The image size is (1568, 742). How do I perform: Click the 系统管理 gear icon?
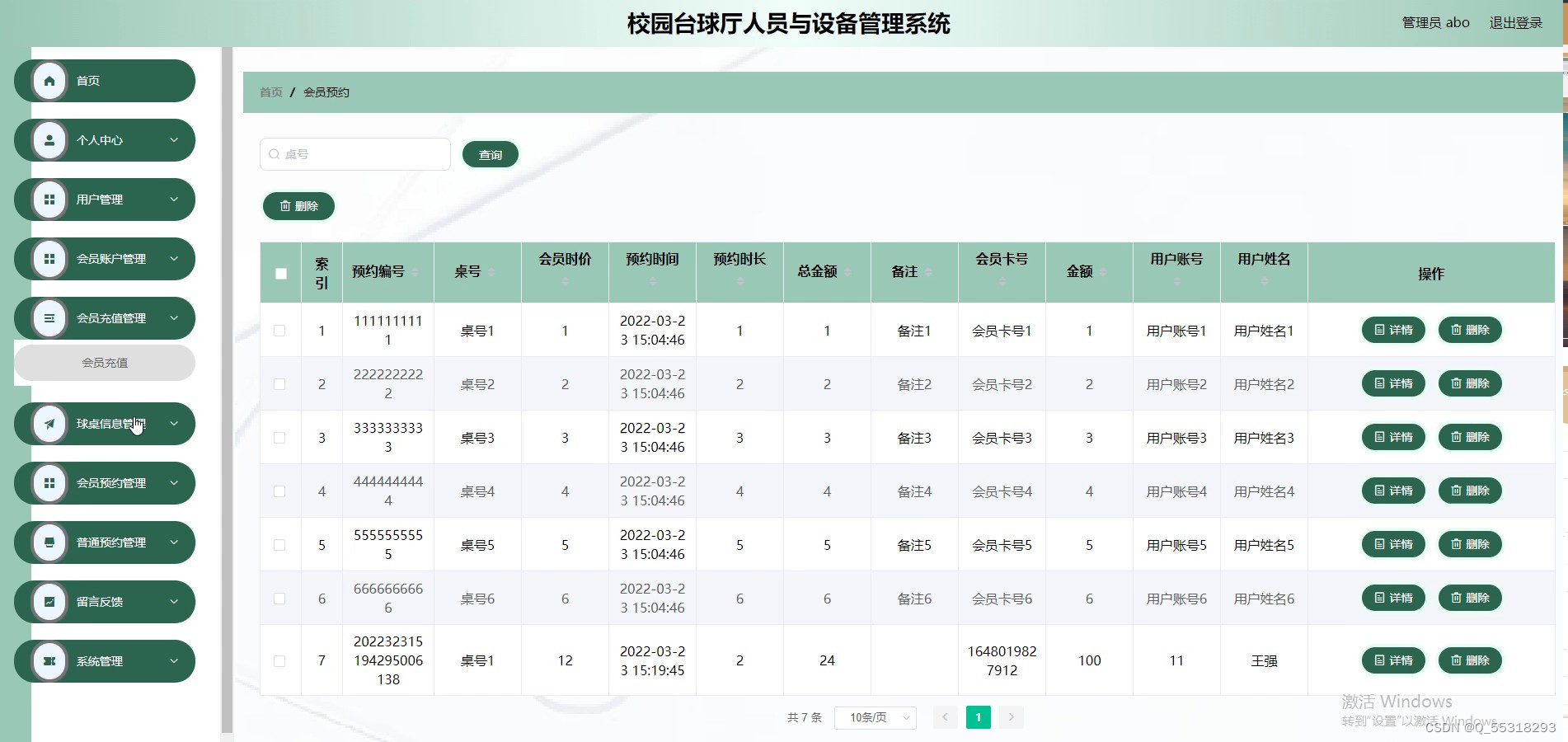(x=49, y=661)
